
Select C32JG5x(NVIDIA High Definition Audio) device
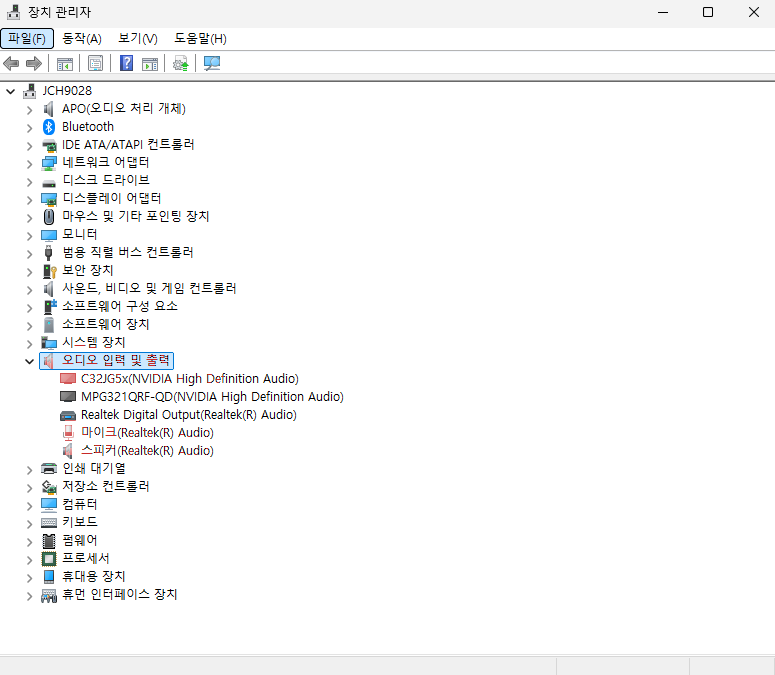[x=190, y=379]
